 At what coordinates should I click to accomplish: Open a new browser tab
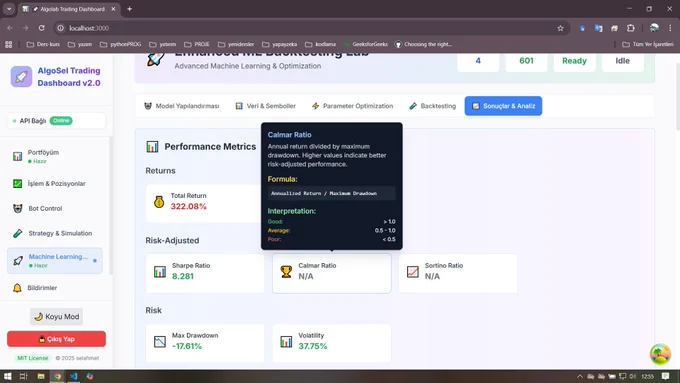coord(129,9)
